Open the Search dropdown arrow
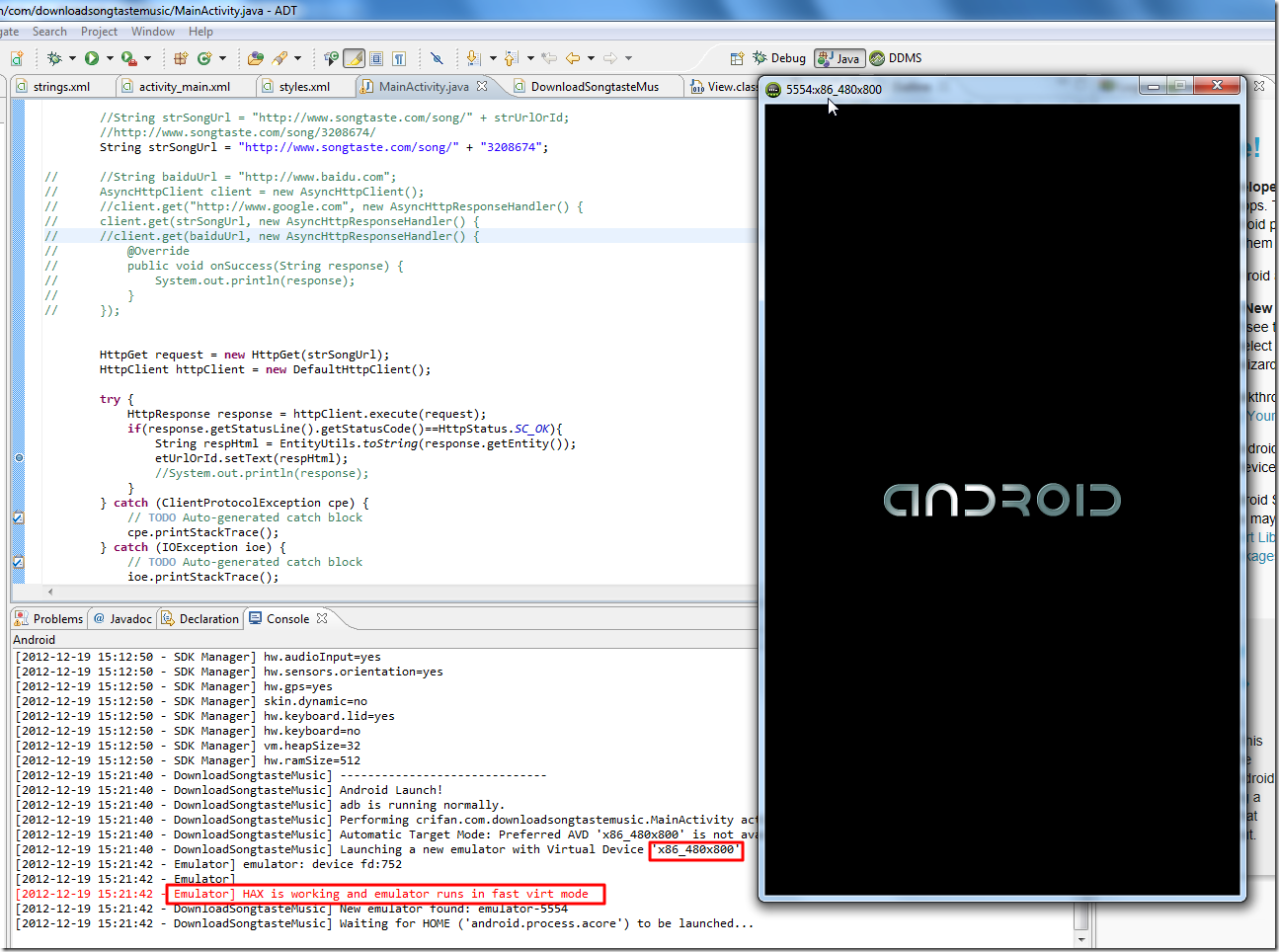The image size is (1279, 952). click(x=297, y=58)
